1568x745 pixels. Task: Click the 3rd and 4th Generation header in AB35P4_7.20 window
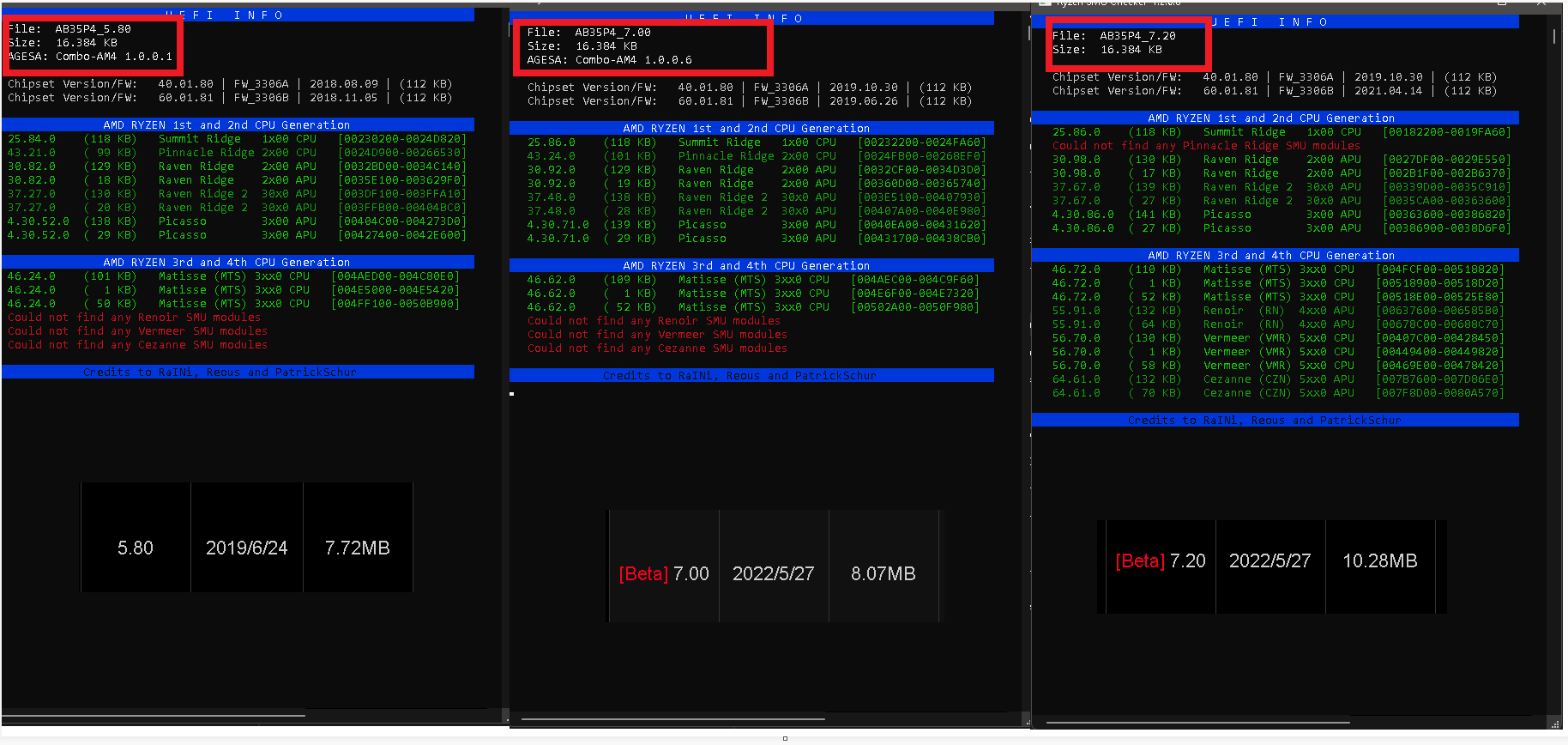click(1276, 255)
